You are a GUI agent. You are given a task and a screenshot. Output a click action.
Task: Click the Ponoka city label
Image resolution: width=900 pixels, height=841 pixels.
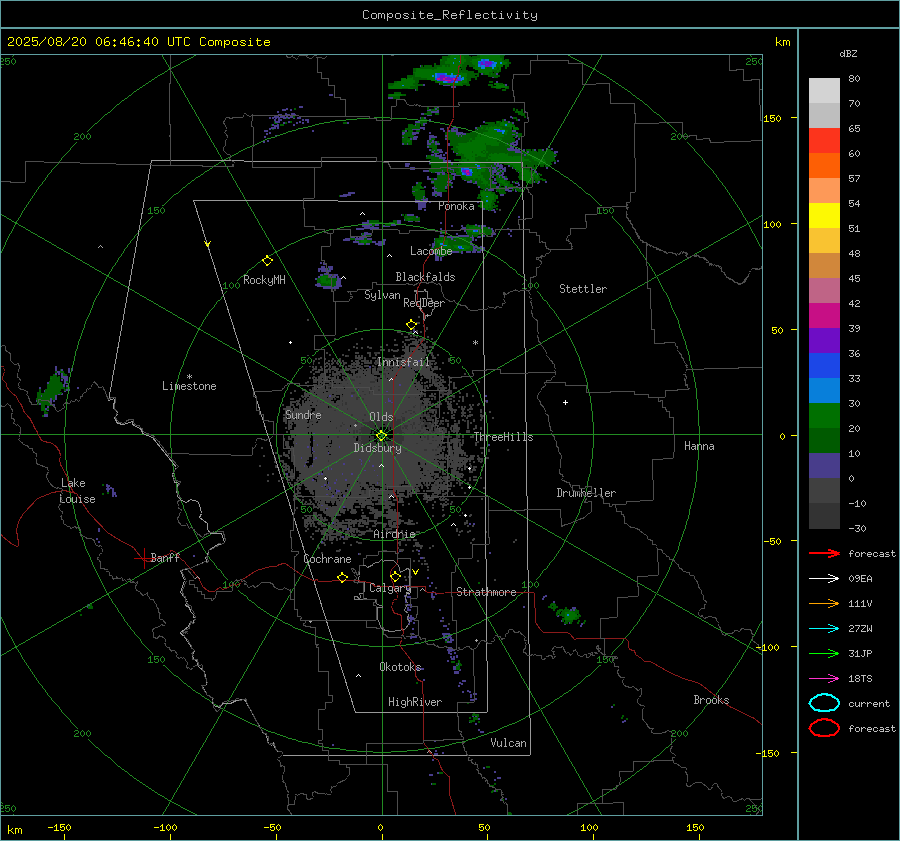pyautogui.click(x=456, y=206)
